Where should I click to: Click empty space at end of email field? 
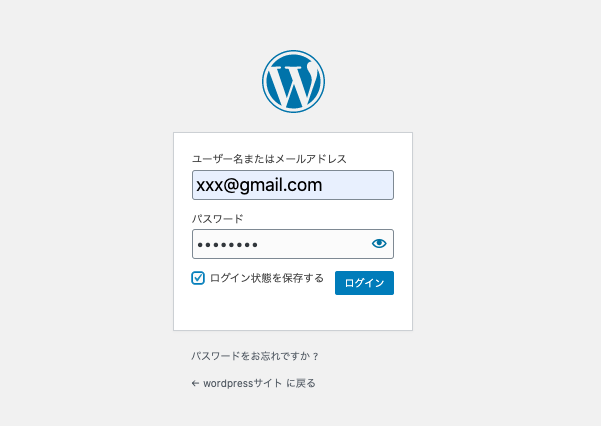point(356,185)
